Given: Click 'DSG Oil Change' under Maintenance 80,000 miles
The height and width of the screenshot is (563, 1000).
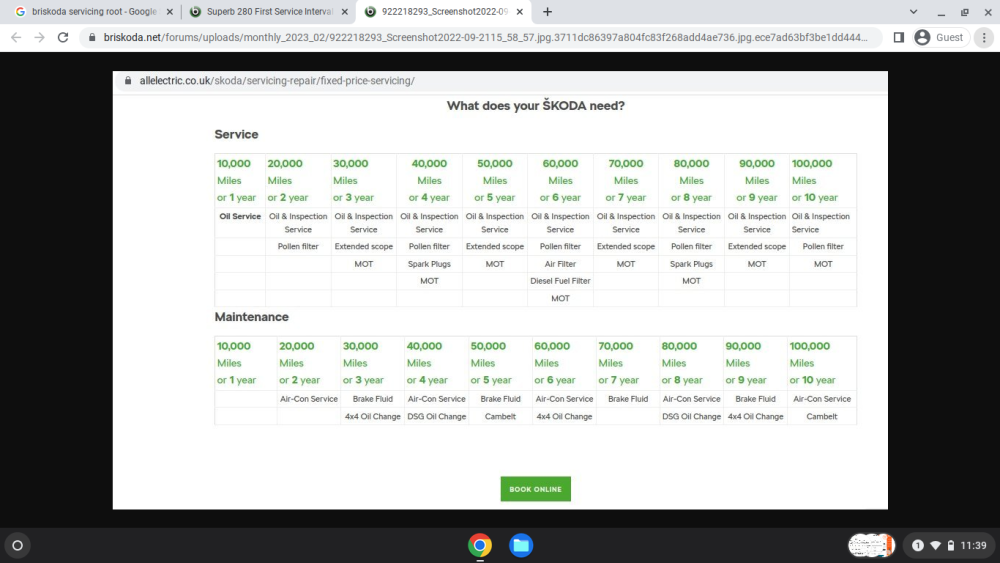Looking at the screenshot, I should click(691, 416).
